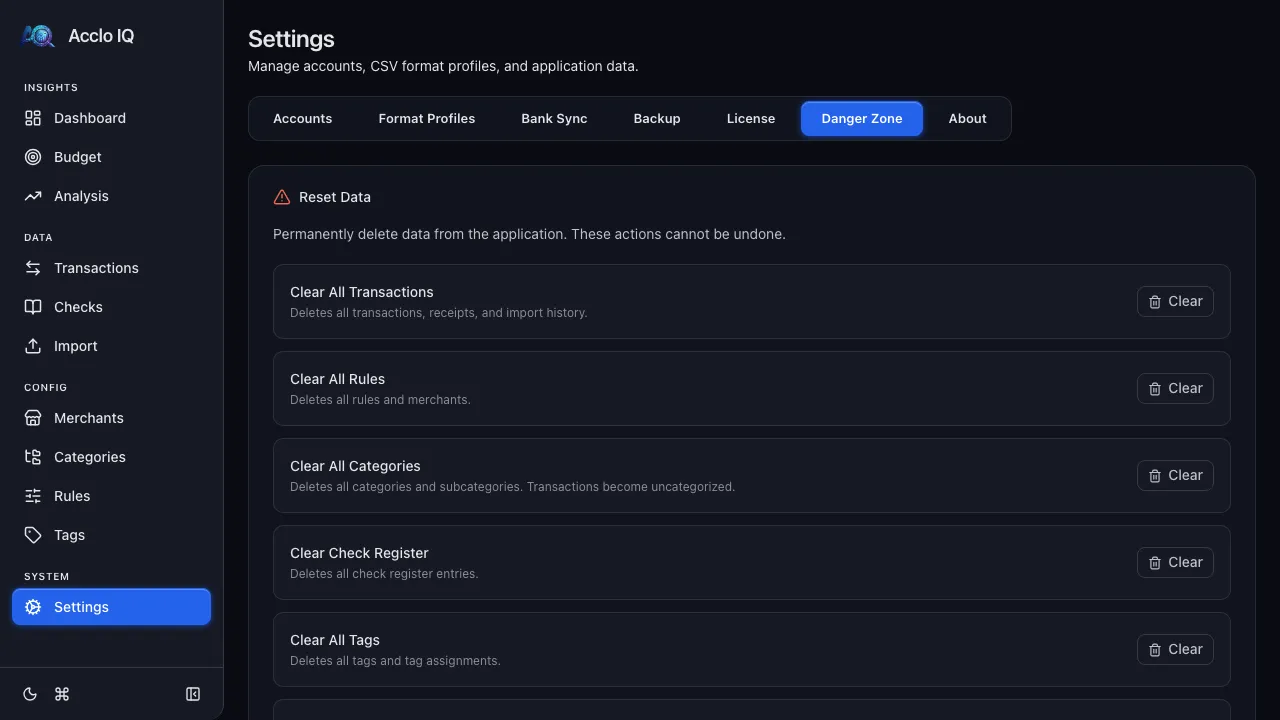
Task: Select the Bank Sync tab
Action: pos(554,118)
